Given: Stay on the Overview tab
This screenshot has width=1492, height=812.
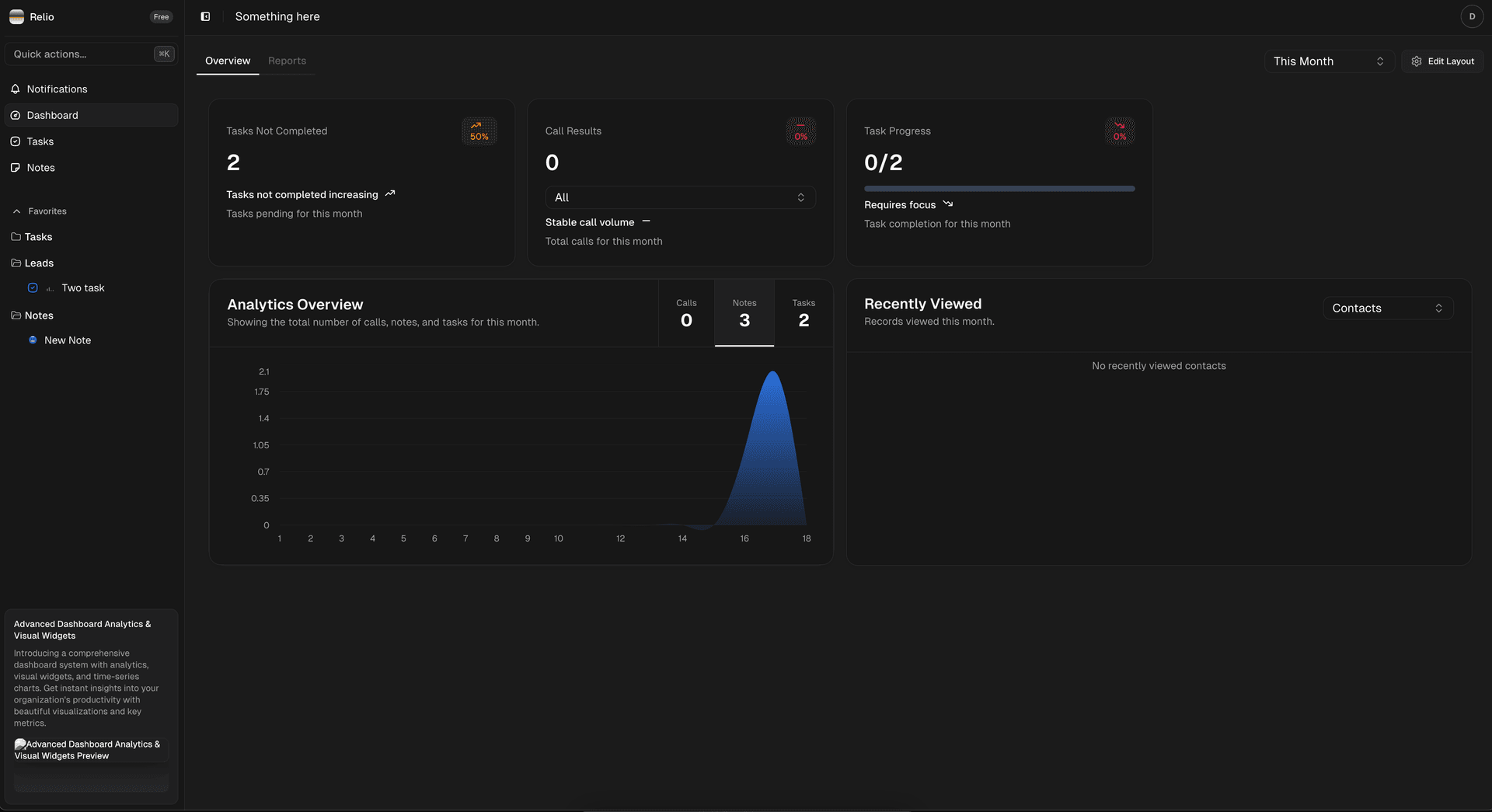Looking at the screenshot, I should tap(227, 61).
